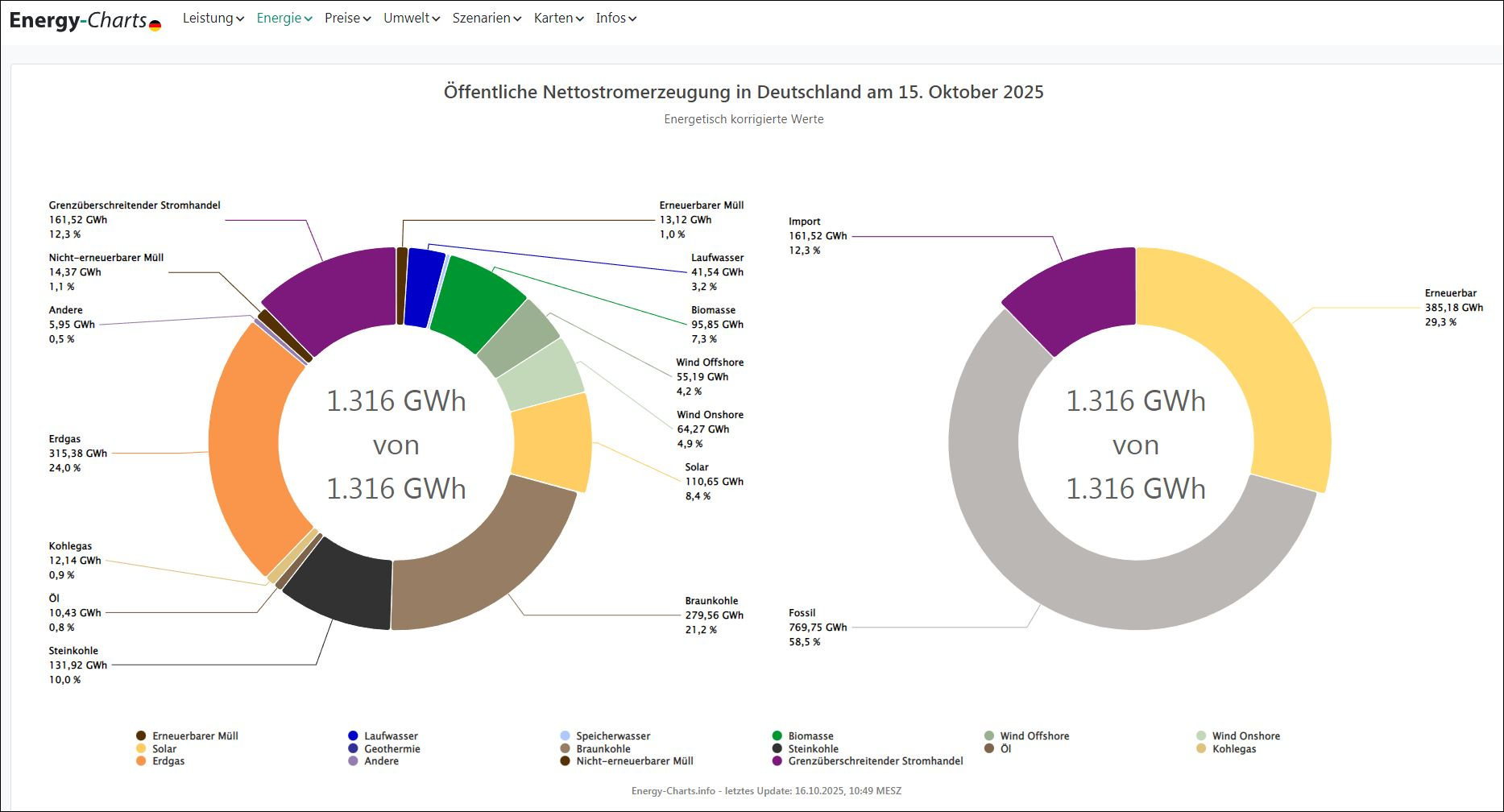The height and width of the screenshot is (812, 1504).
Task: Expand the Energie navigation menu
Action: click(x=284, y=18)
